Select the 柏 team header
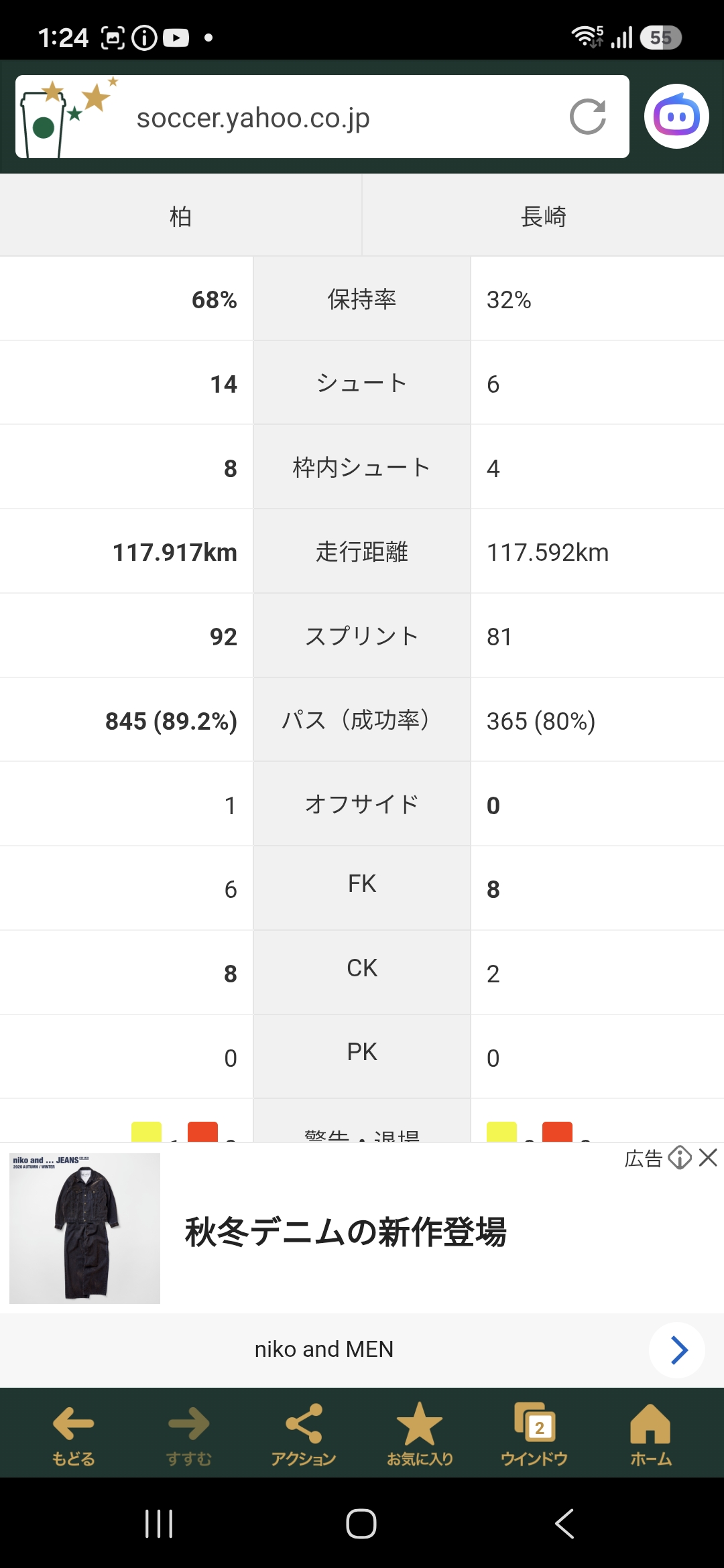 (x=180, y=216)
